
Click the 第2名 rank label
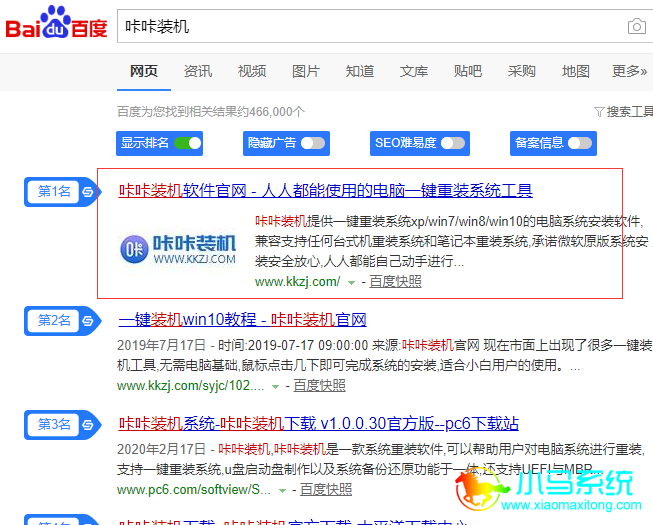tap(54, 321)
